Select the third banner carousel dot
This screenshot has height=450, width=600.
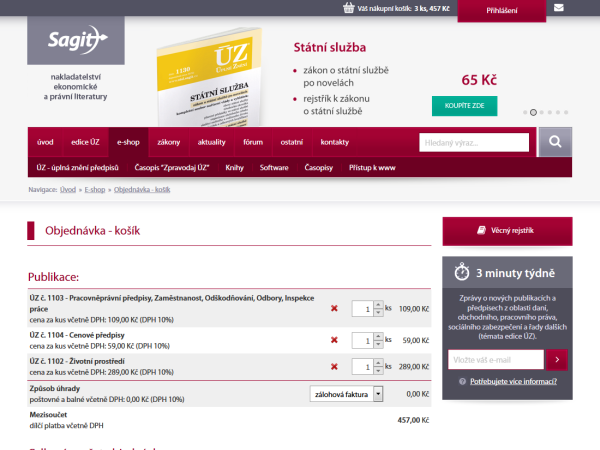(541, 112)
